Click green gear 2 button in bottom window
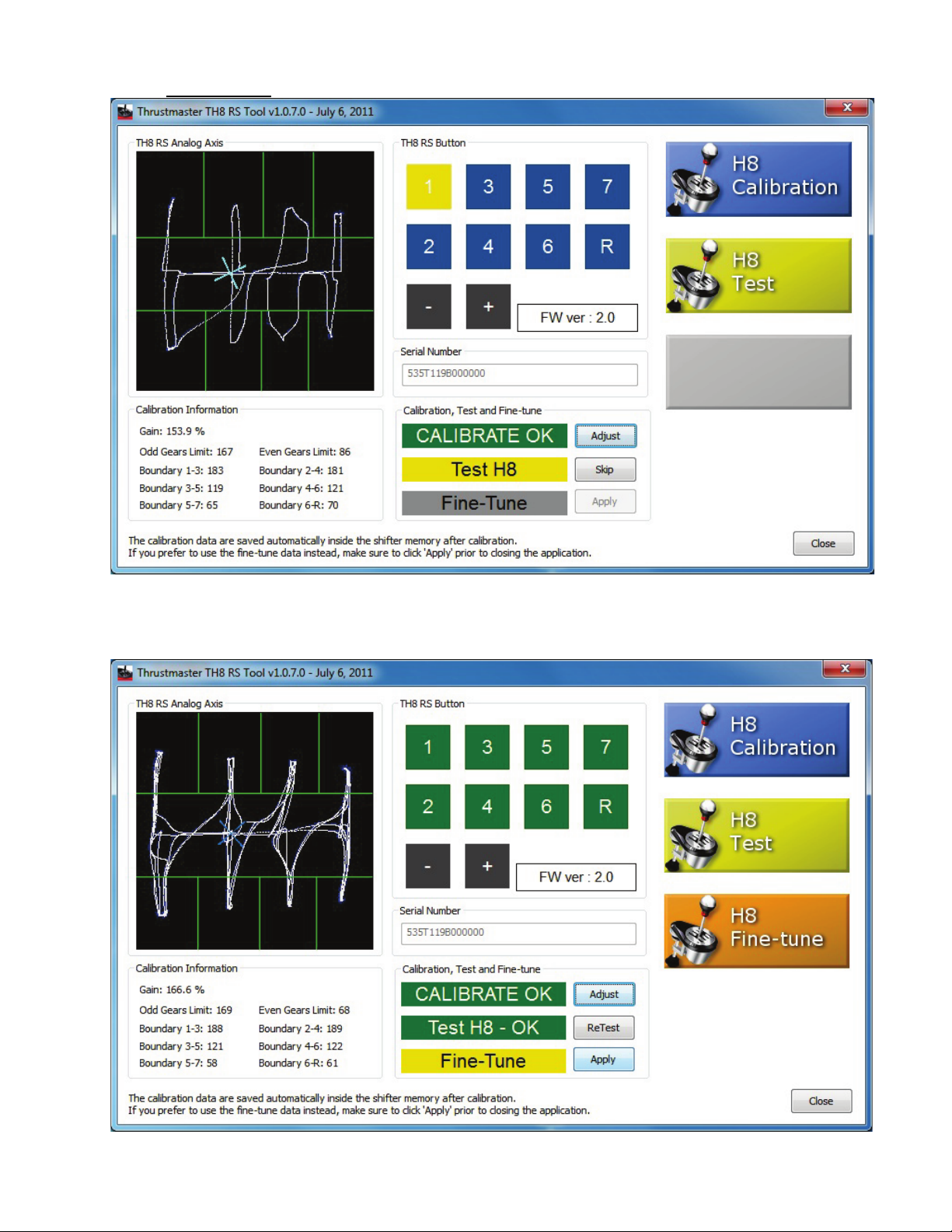 pyautogui.click(x=427, y=807)
